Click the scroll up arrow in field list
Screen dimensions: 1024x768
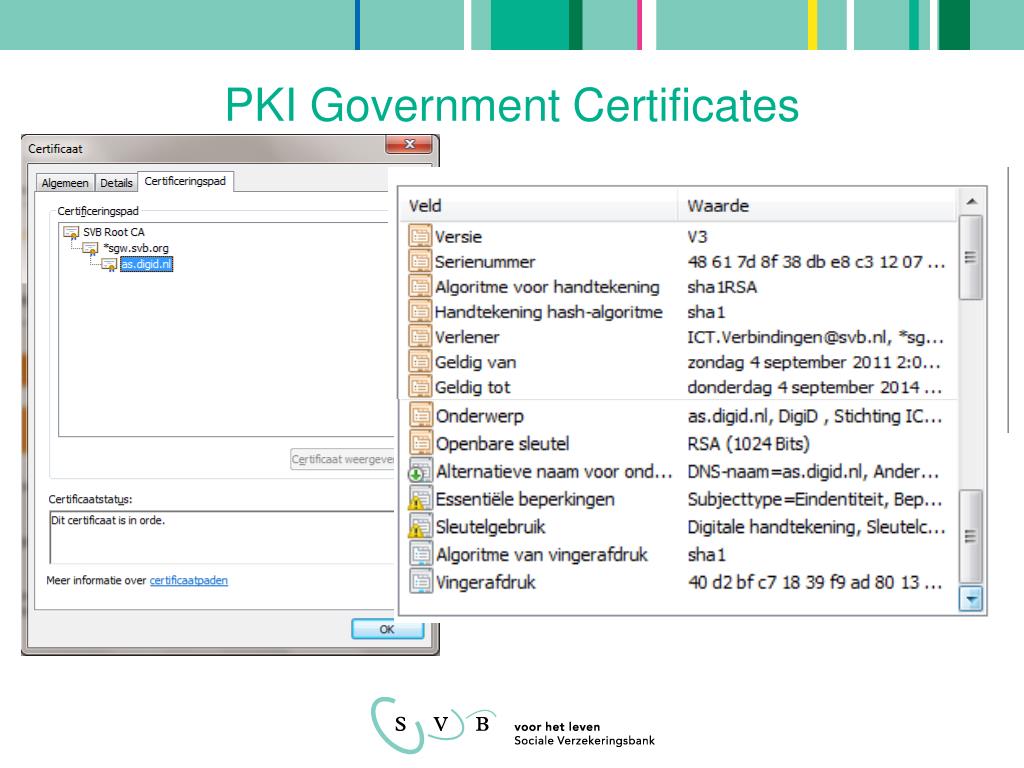pos(971,202)
